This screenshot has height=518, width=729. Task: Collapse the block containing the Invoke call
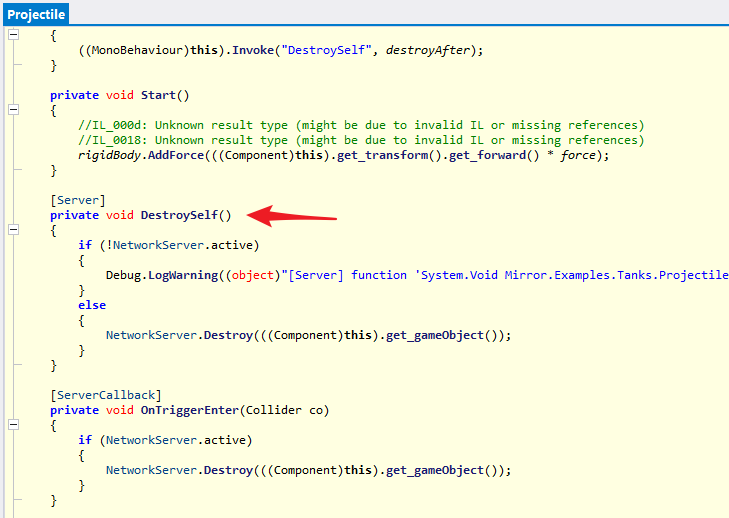13,34
